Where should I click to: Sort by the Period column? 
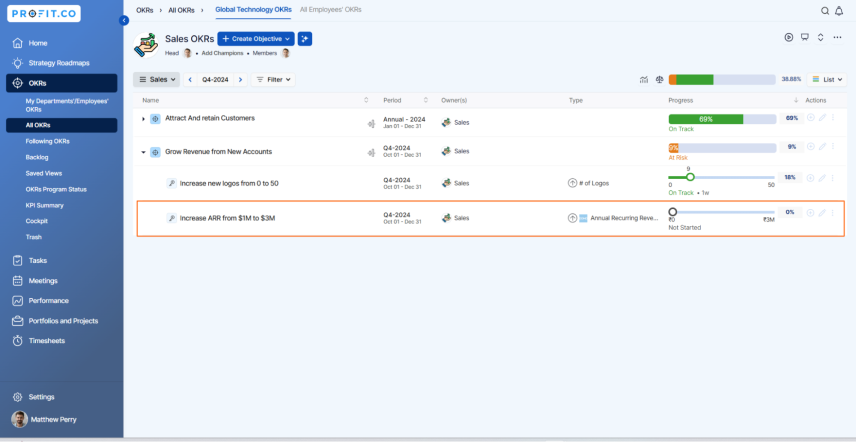pos(426,100)
